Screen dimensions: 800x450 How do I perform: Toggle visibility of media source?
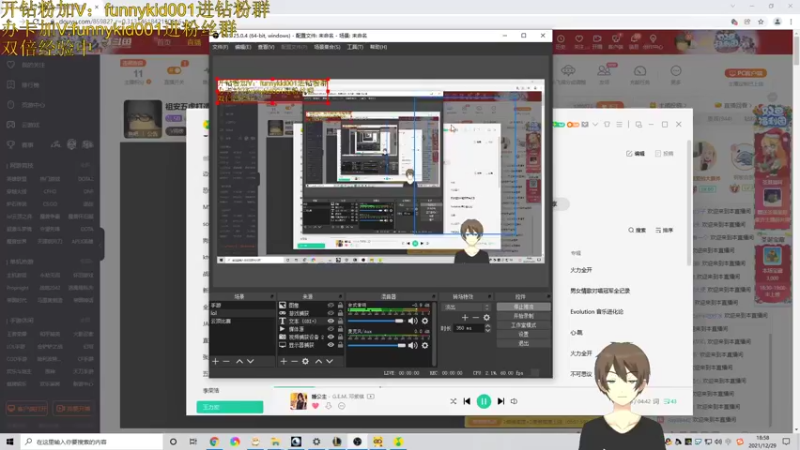coord(331,329)
